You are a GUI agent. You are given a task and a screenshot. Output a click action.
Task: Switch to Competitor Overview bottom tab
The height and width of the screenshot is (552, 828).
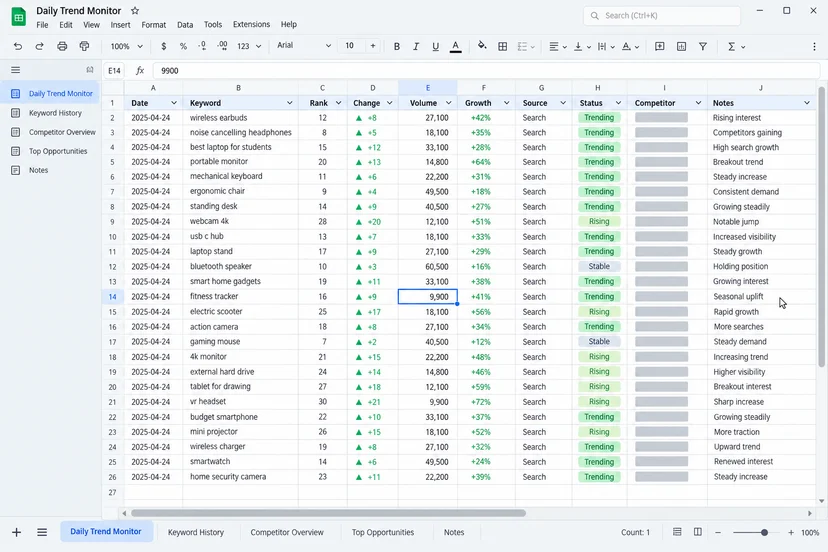point(287,532)
